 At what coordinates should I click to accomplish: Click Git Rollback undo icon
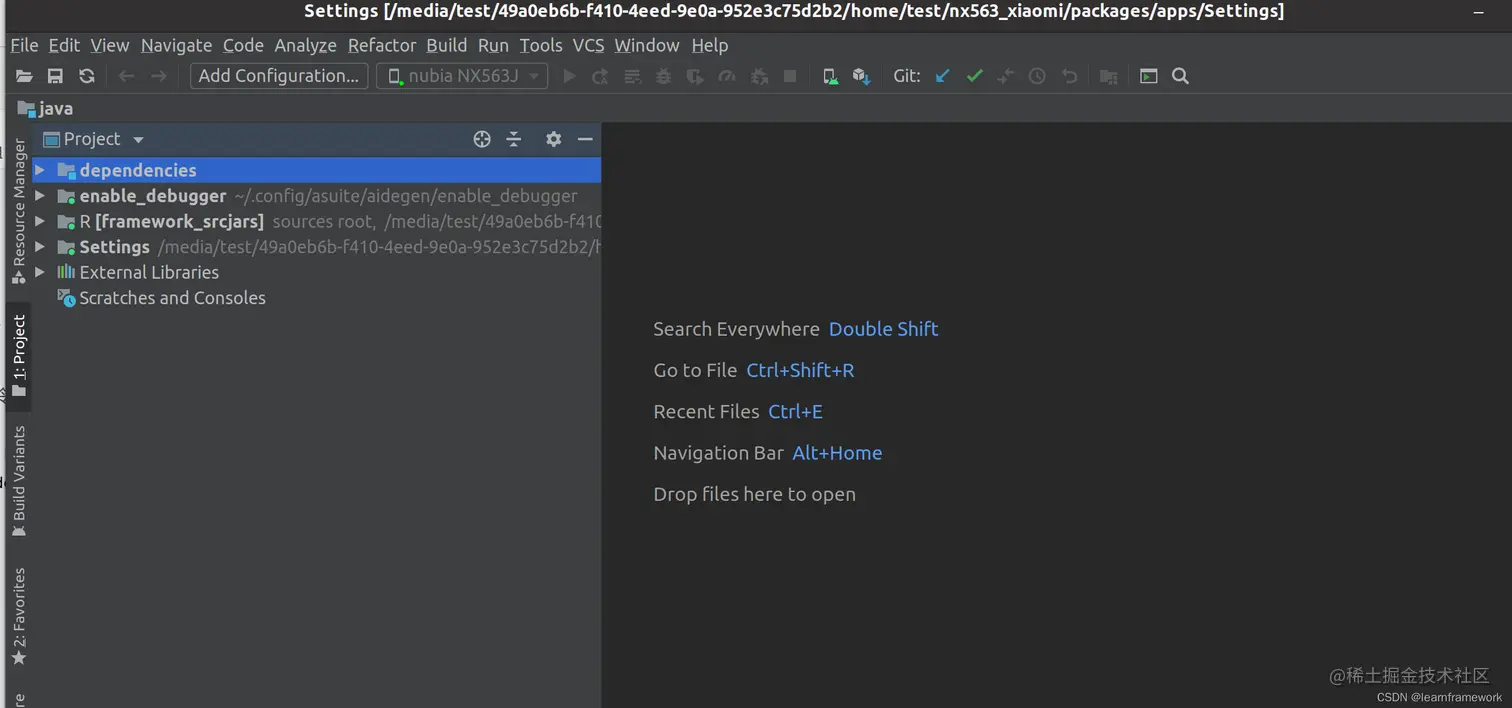(1069, 76)
